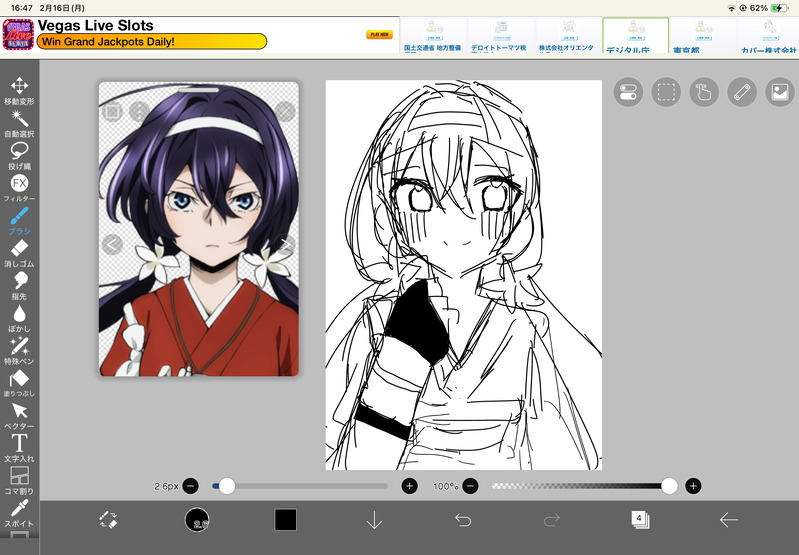This screenshot has height=555, width=799.
Task: Open the material image icon
Action: click(x=780, y=92)
